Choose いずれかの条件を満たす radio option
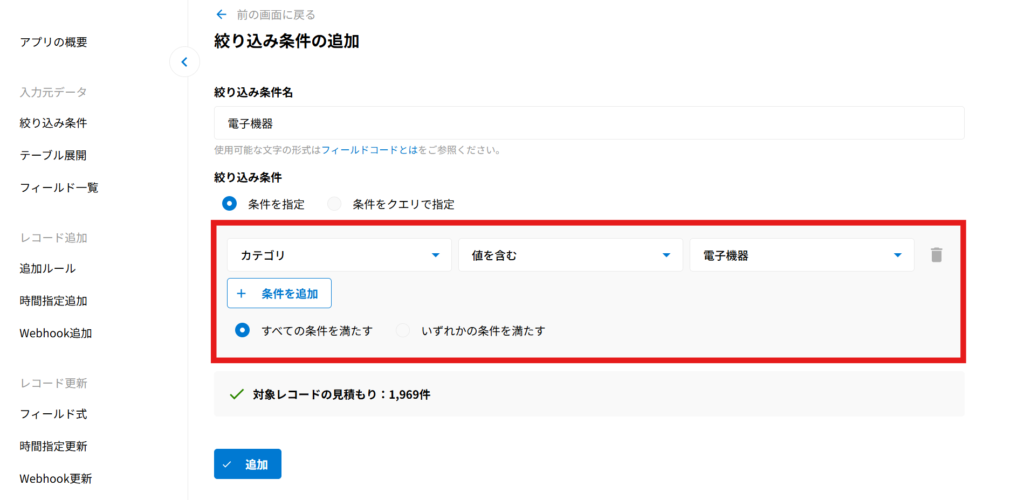The image size is (1024, 500). (x=403, y=330)
